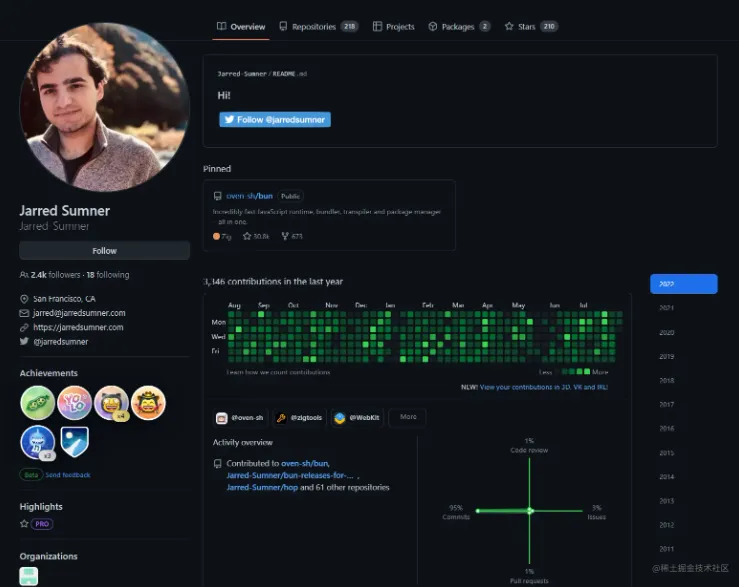The image size is (739, 587).
Task: View the 2.4k followers list
Action: click(x=55, y=275)
